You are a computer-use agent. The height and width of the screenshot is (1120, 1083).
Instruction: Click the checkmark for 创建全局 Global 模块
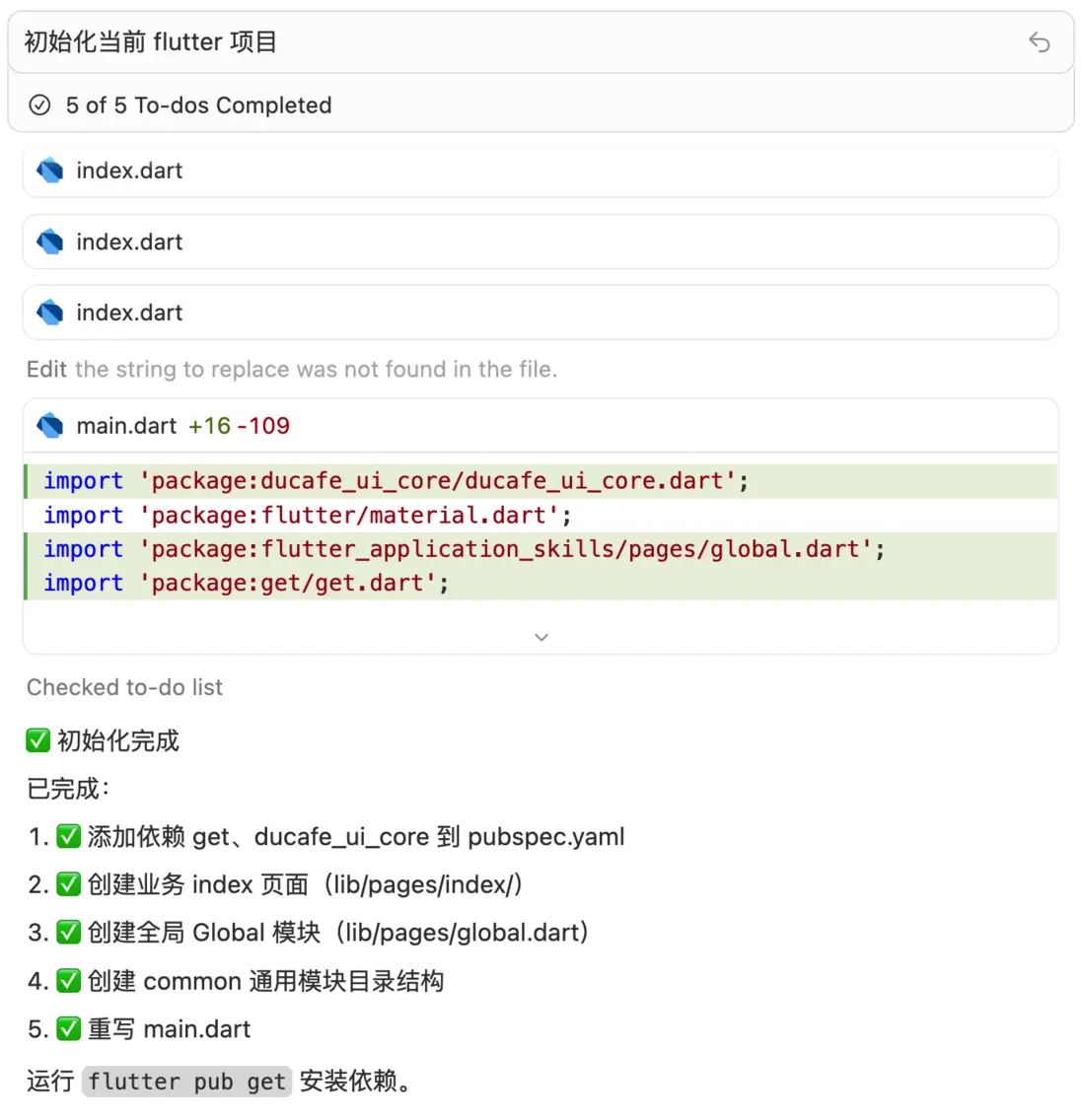pyautogui.click(x=68, y=933)
